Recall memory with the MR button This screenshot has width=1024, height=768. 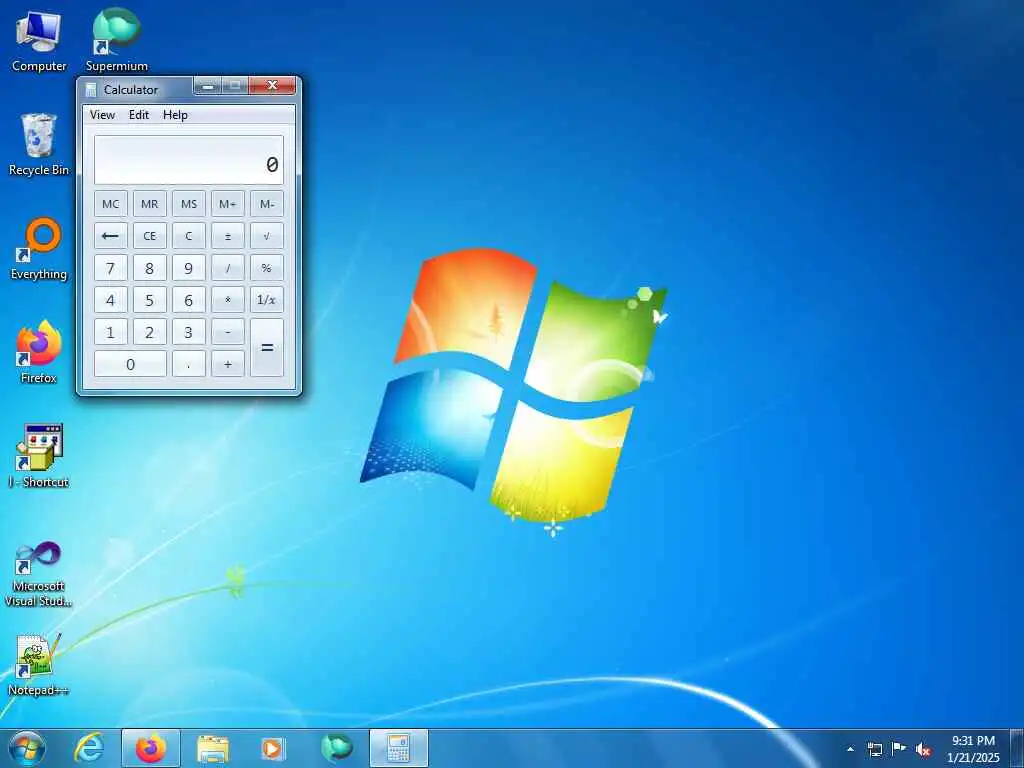coord(150,204)
